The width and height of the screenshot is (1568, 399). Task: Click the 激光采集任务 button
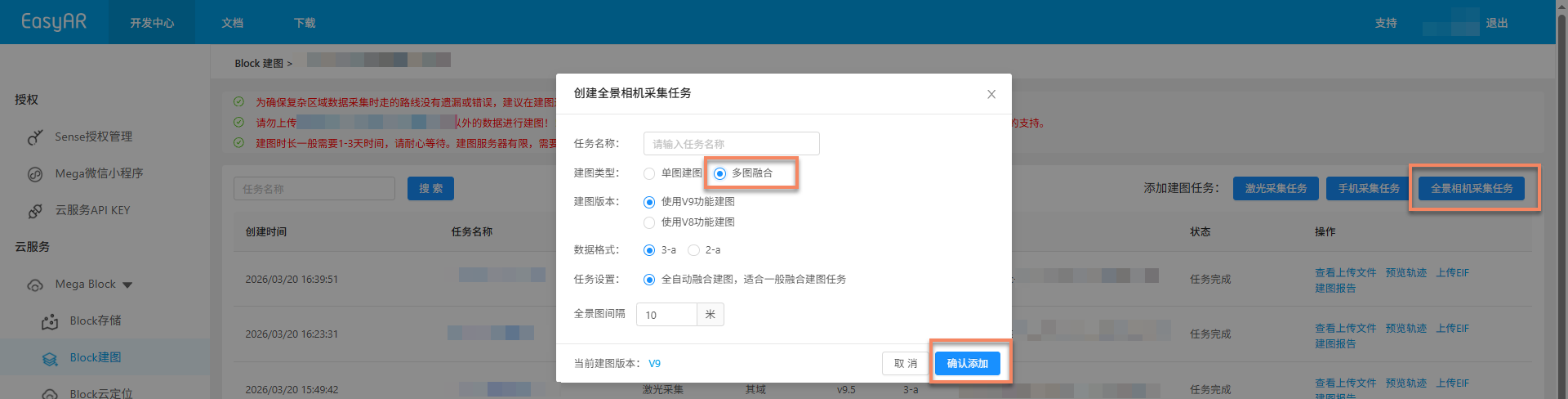(1276, 189)
